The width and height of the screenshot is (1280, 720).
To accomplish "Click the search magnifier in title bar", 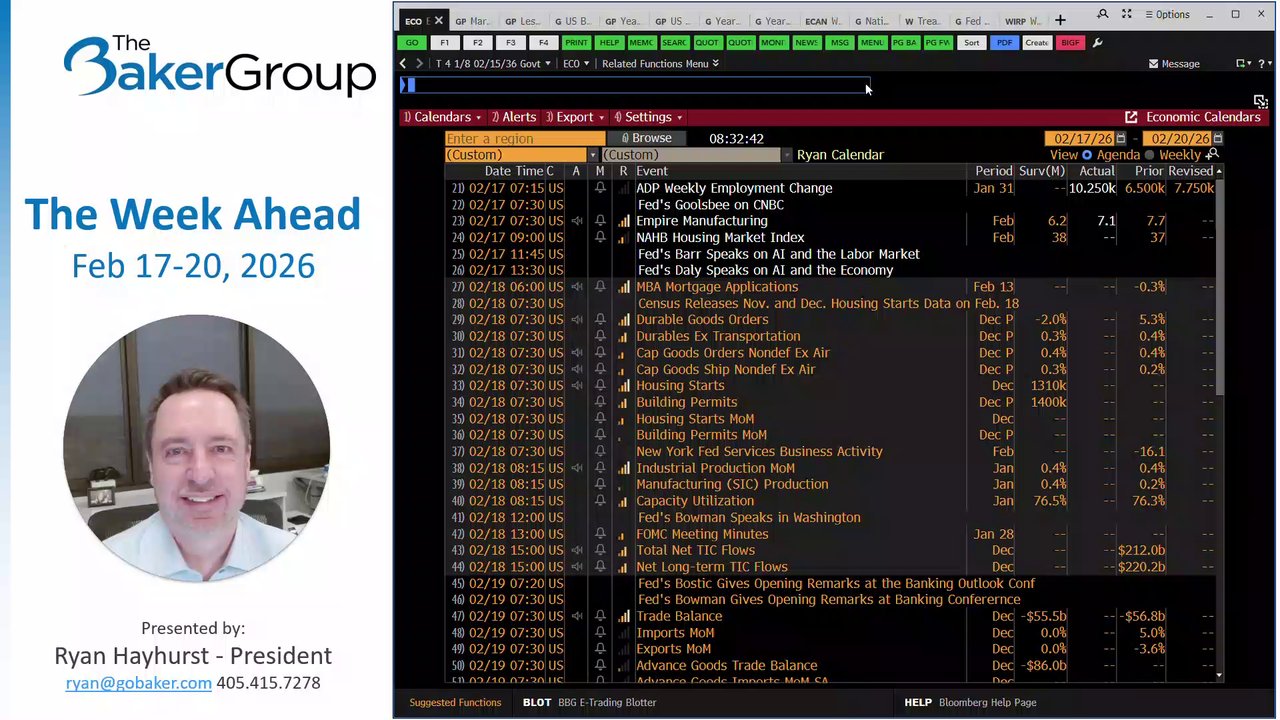I will tap(1103, 15).
